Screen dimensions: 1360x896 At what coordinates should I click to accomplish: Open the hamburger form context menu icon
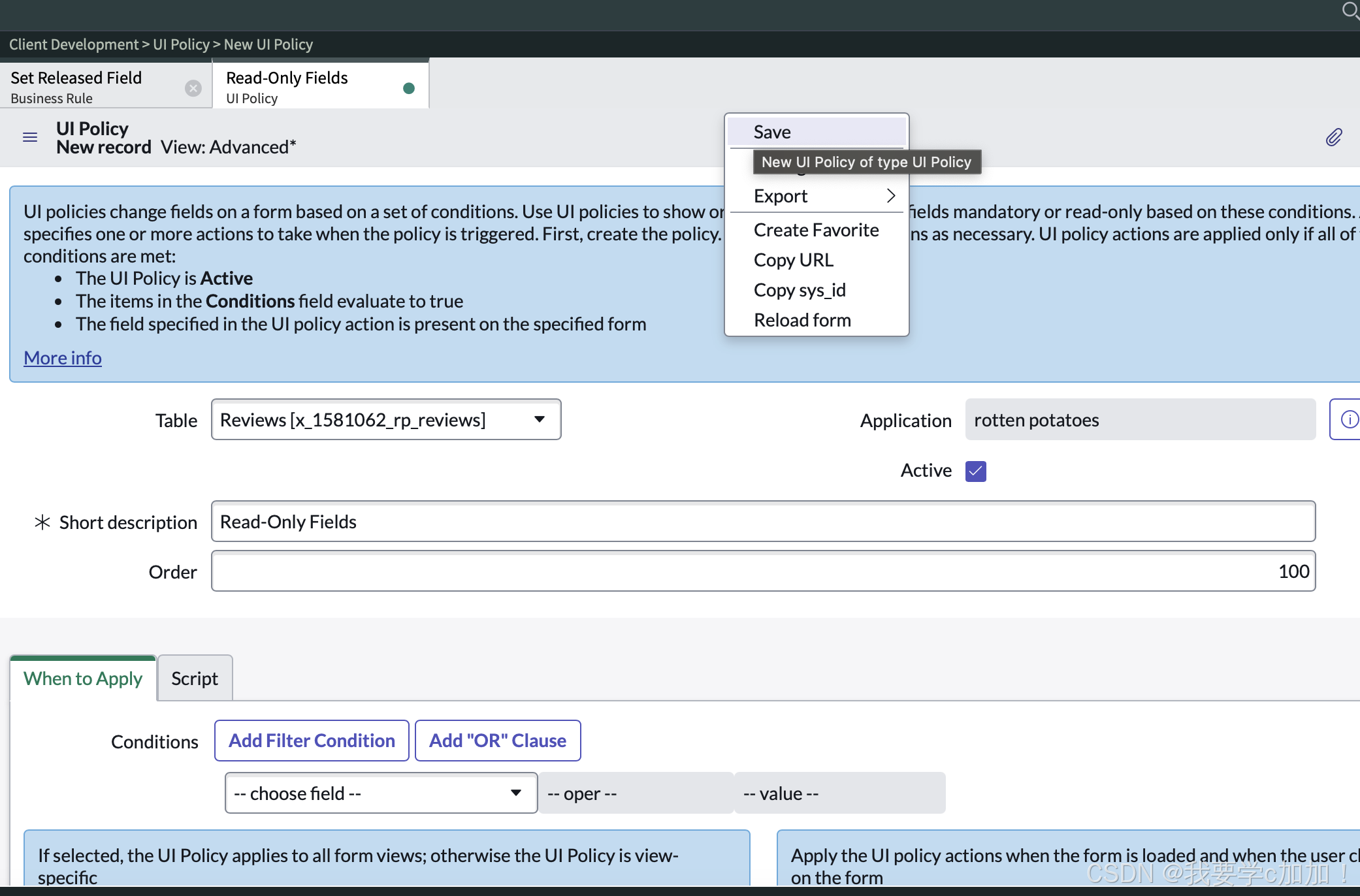tap(30, 137)
